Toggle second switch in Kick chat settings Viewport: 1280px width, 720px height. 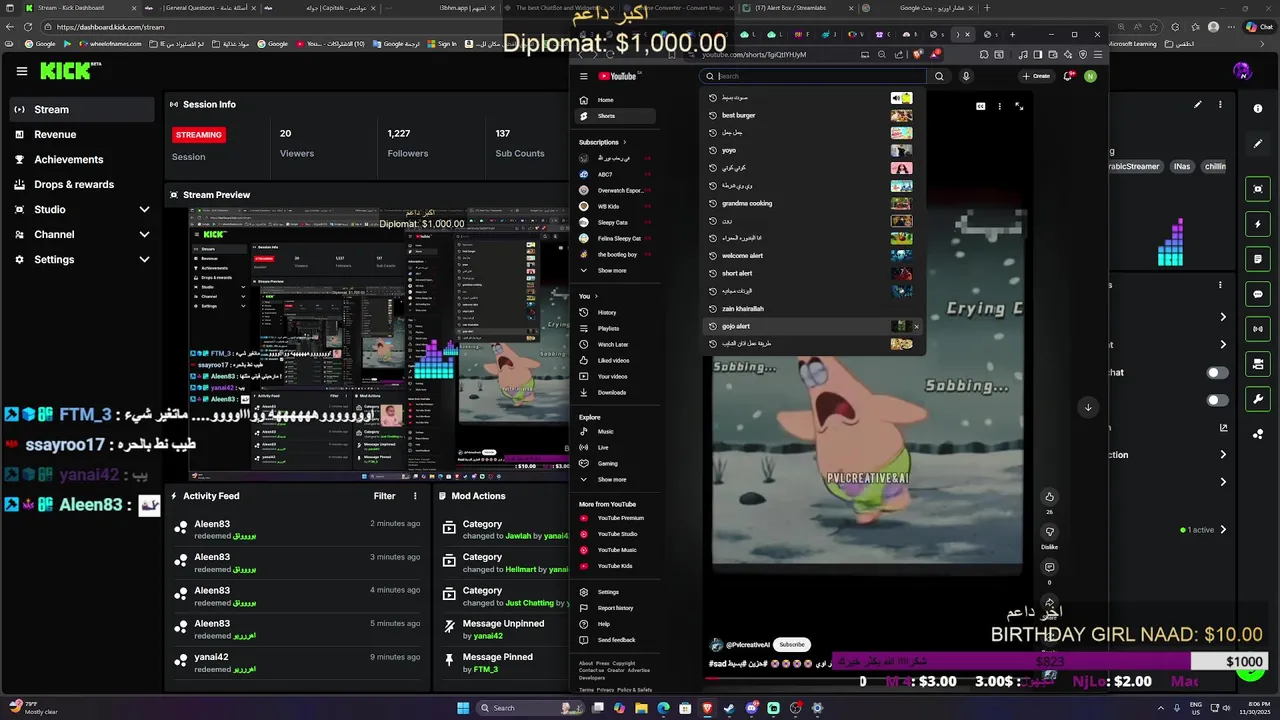point(1217,400)
